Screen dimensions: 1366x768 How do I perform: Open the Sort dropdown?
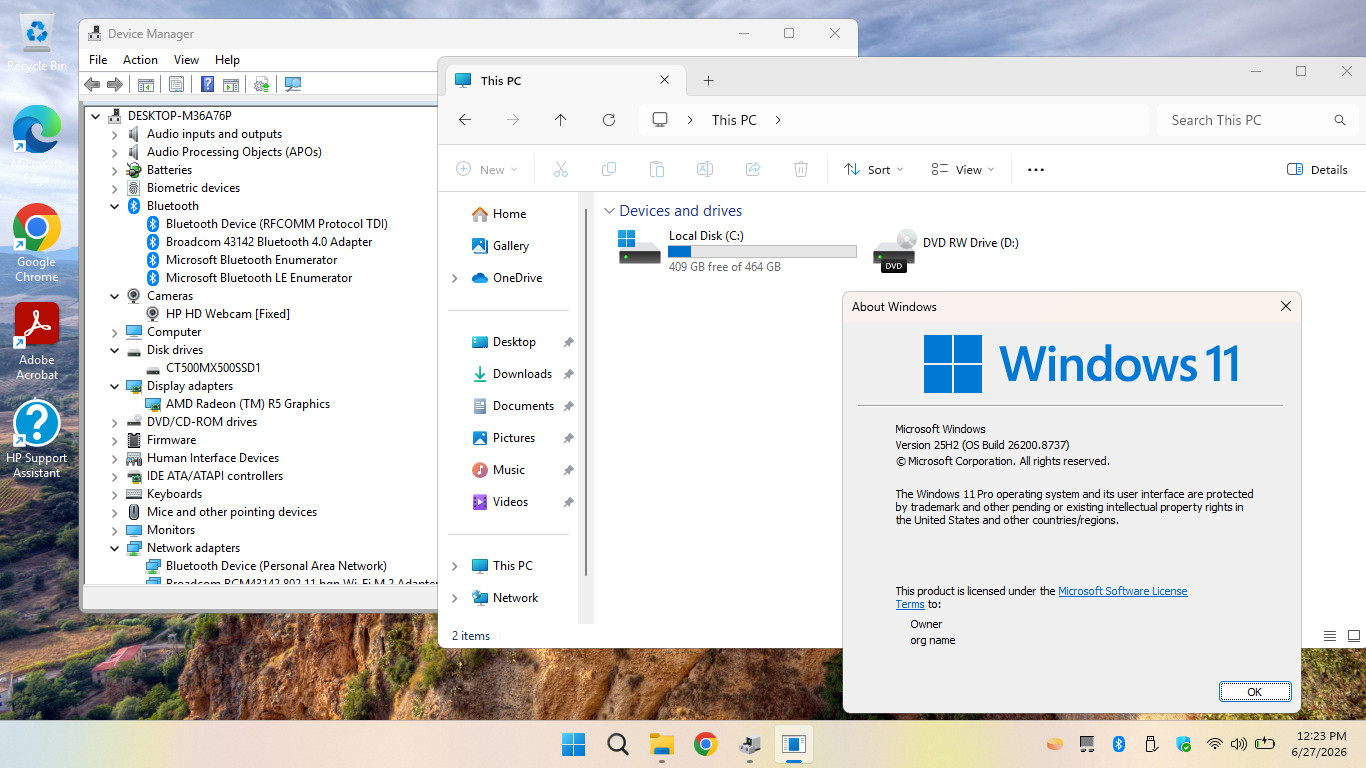click(874, 170)
